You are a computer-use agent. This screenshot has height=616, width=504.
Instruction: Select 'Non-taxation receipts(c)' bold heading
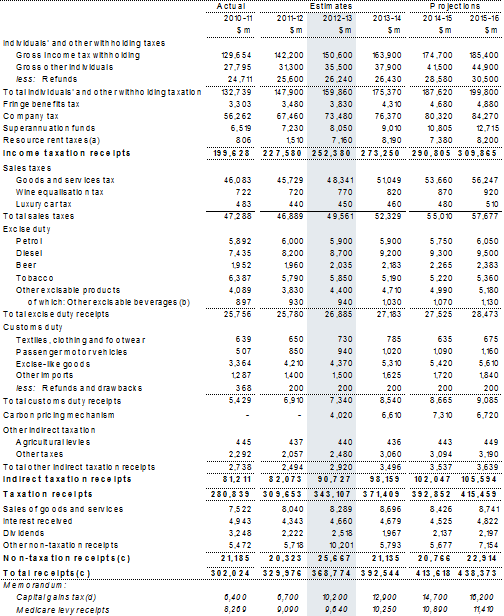pos(66,558)
